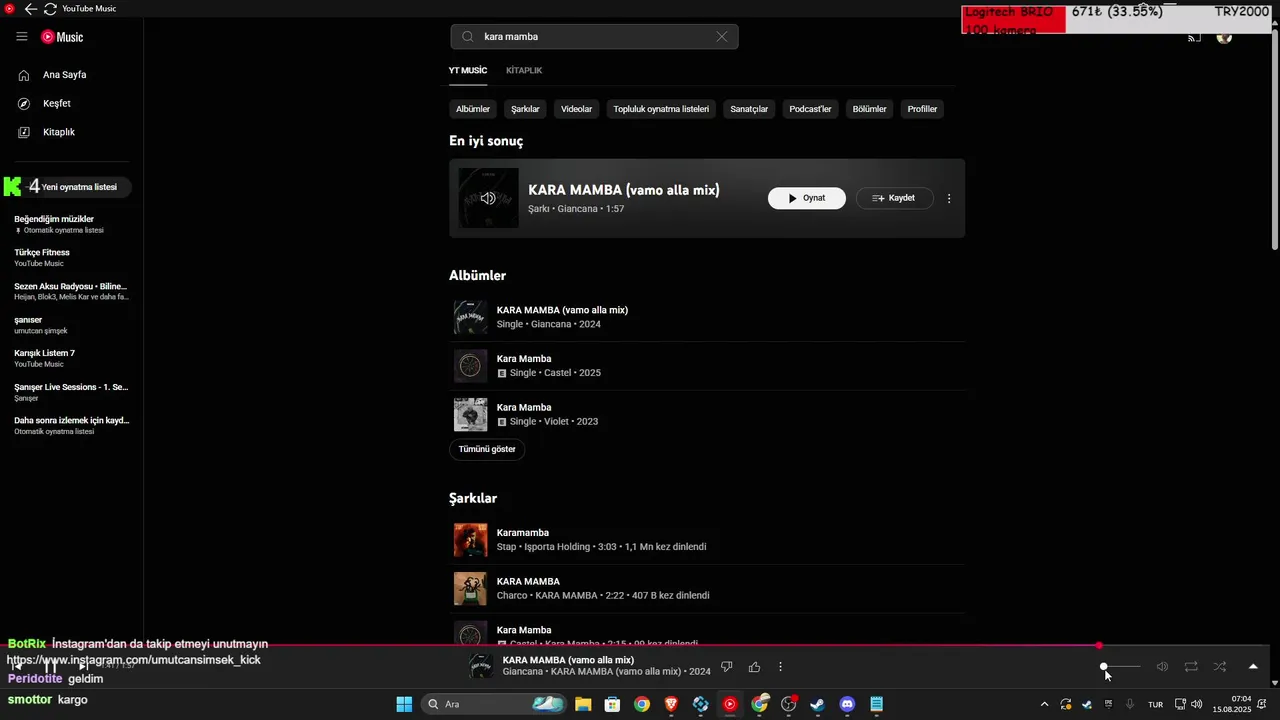Viewport: 1280px width, 720px height.
Task: Dislike the playing song
Action: [727, 667]
